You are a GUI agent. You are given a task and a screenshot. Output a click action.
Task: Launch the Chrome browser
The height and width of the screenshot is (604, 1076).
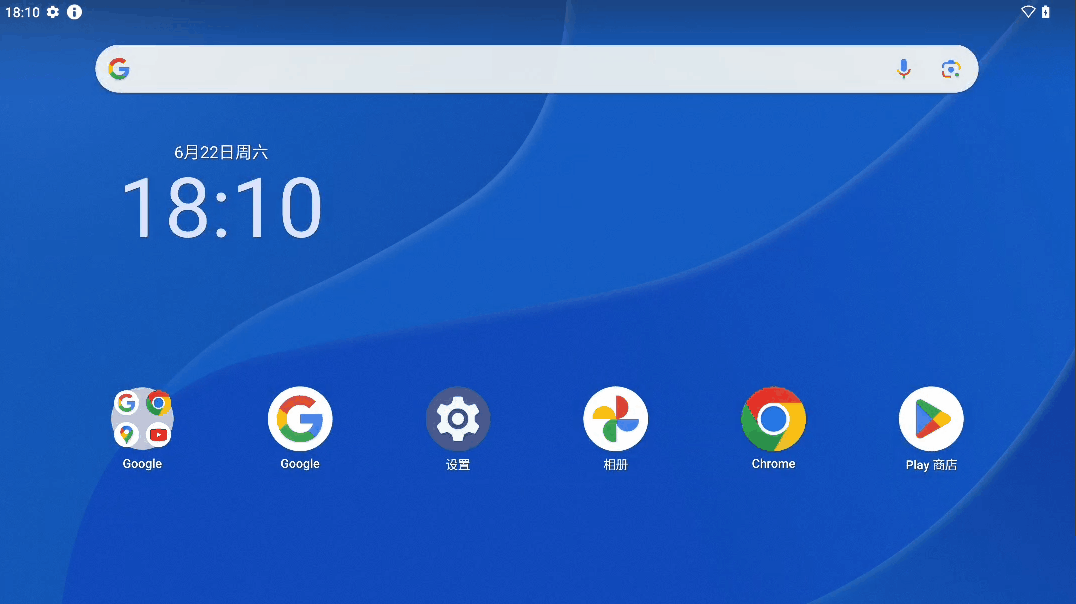[x=773, y=419]
